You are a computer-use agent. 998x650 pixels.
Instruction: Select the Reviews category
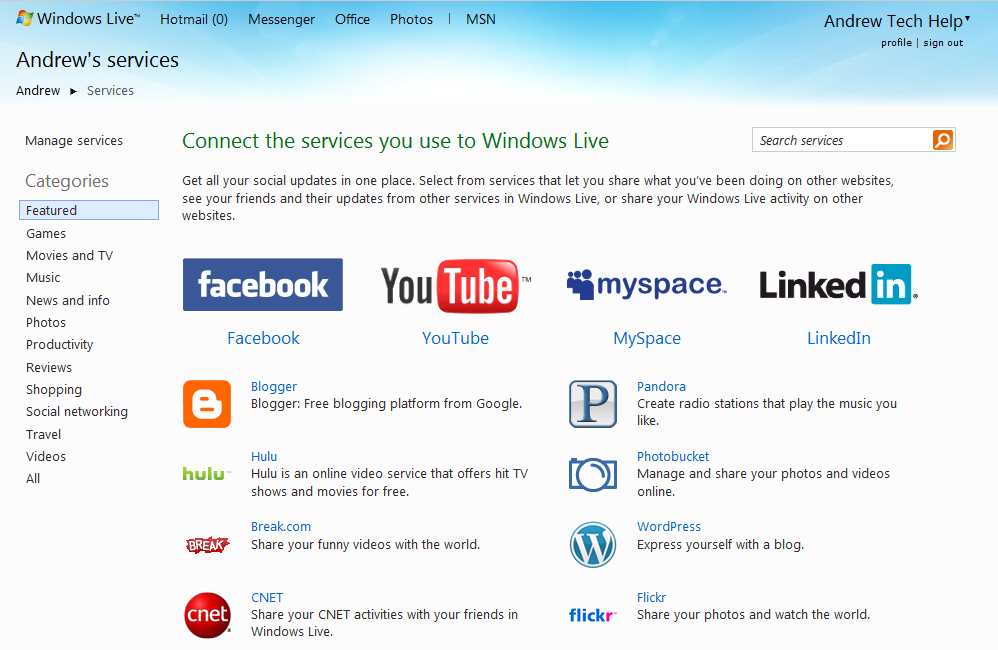(49, 367)
